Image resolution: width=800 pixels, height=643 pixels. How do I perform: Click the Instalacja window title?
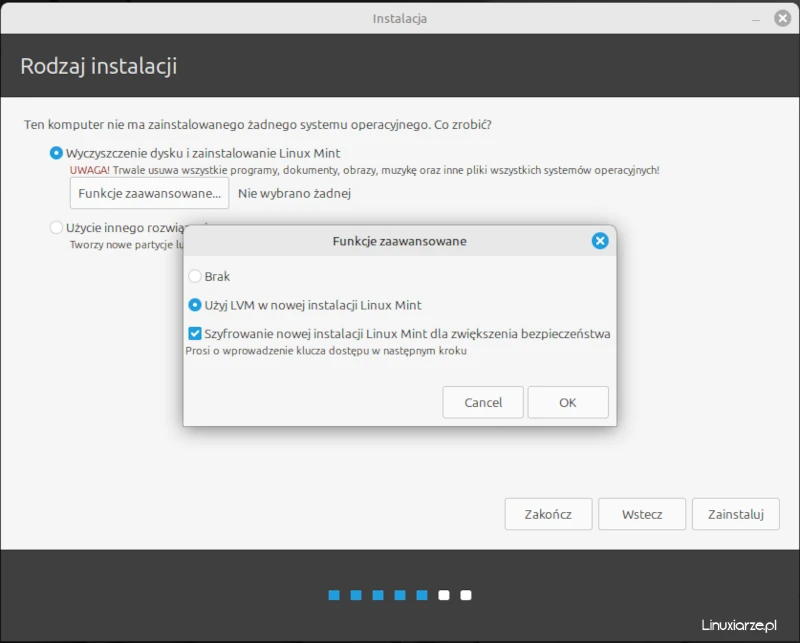[x=399, y=19]
